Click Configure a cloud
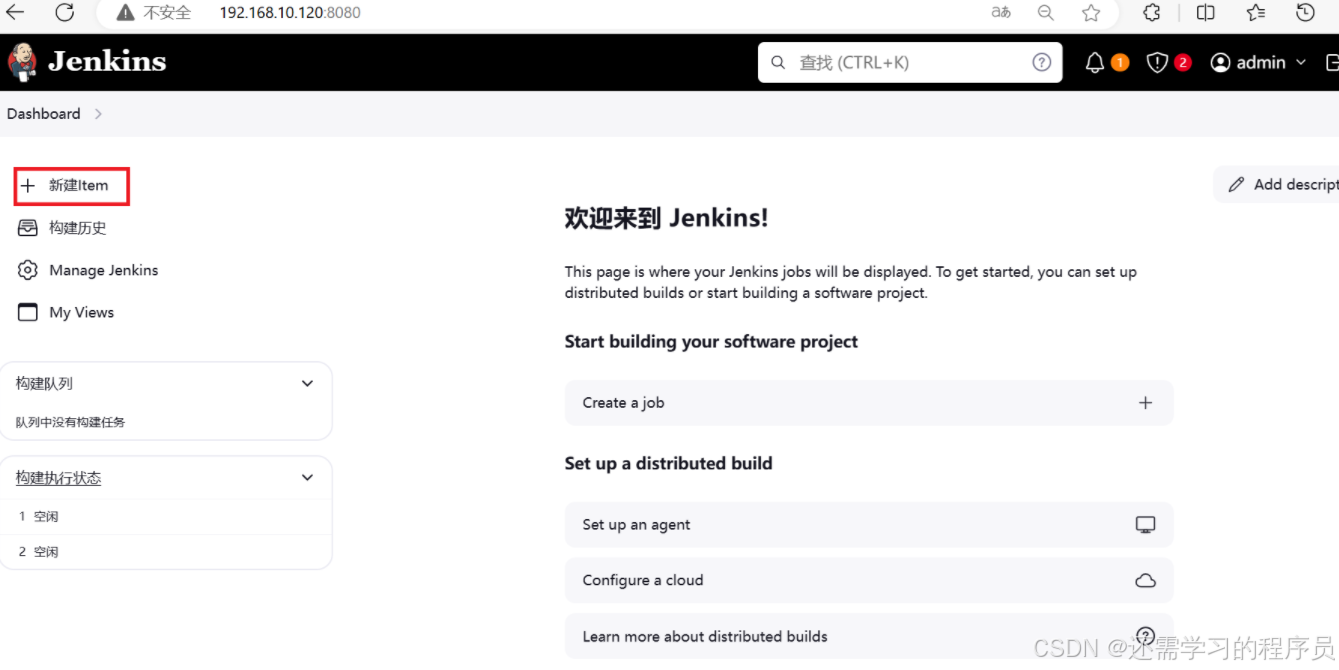 pos(868,581)
